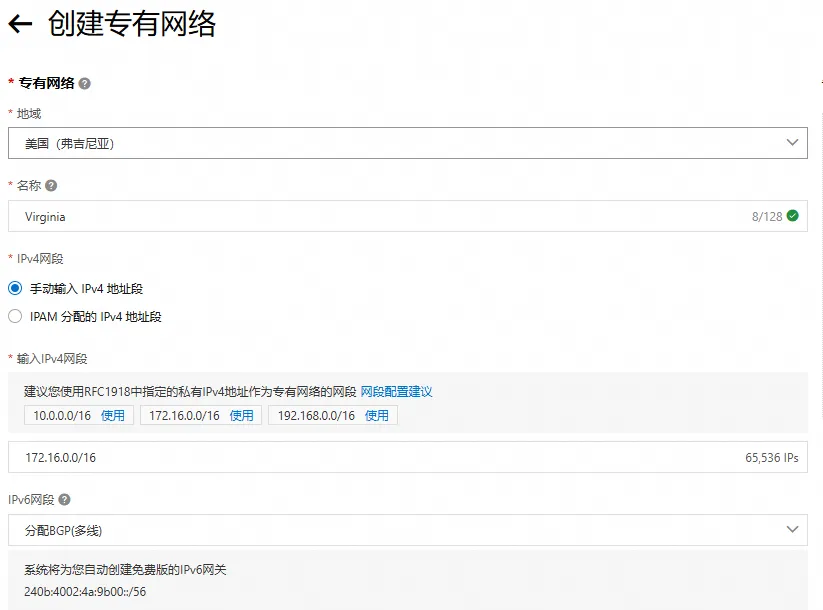Click the 输入IPv4网段 field label

tap(52, 359)
